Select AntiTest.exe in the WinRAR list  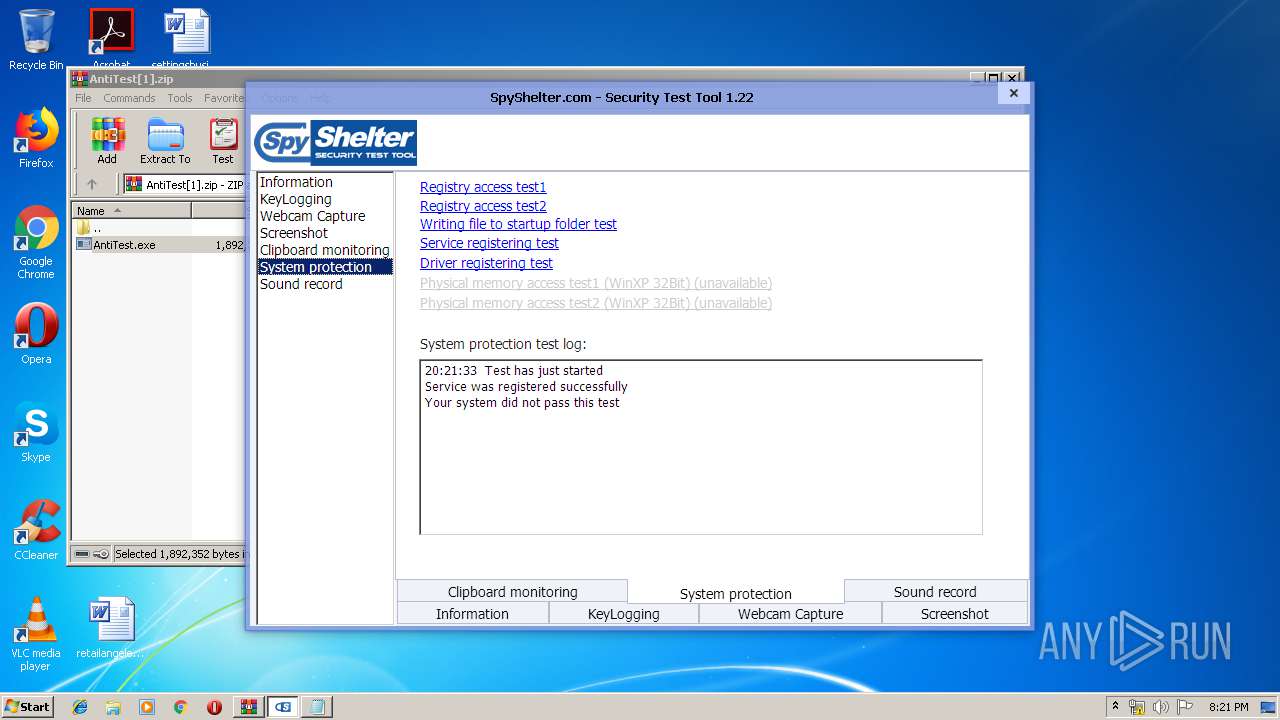coord(158,244)
